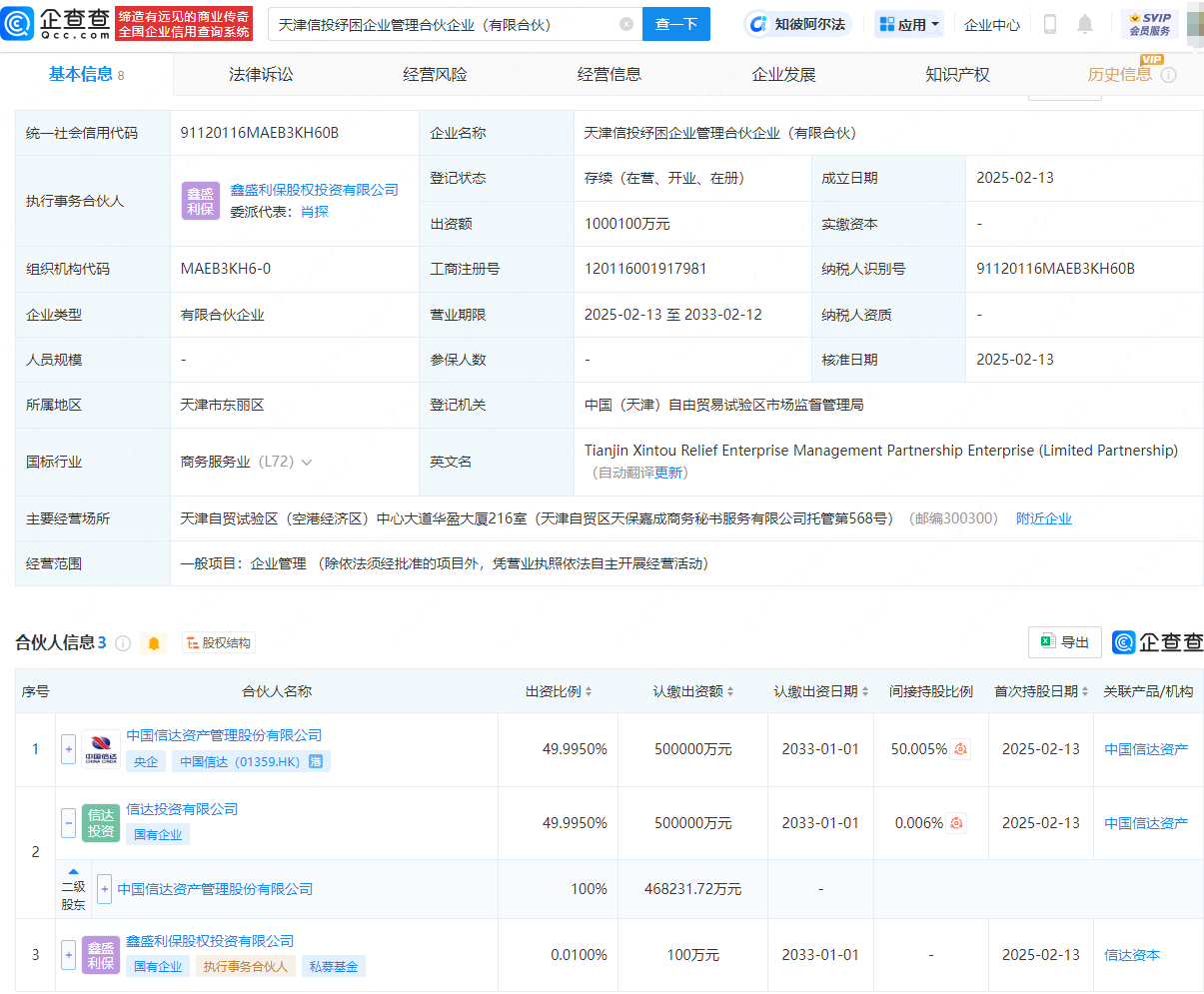
Task: Click the orange bell beside 合伙人信息
Action: 154,643
